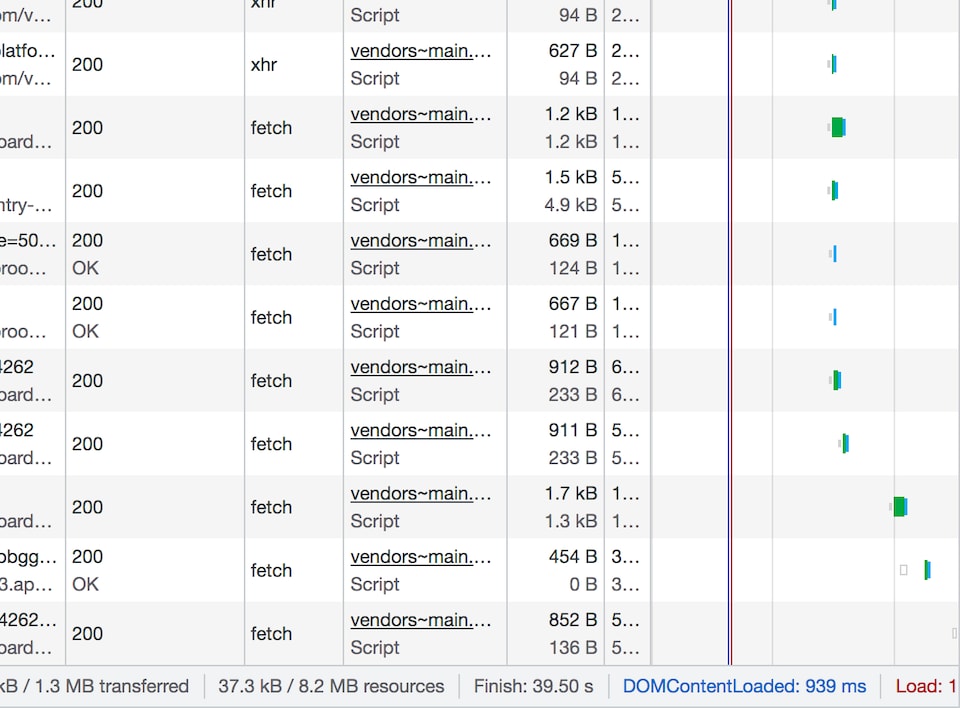The width and height of the screenshot is (960, 708).
Task: Select the xhr type cell in 627 B row
Action: pos(262,64)
